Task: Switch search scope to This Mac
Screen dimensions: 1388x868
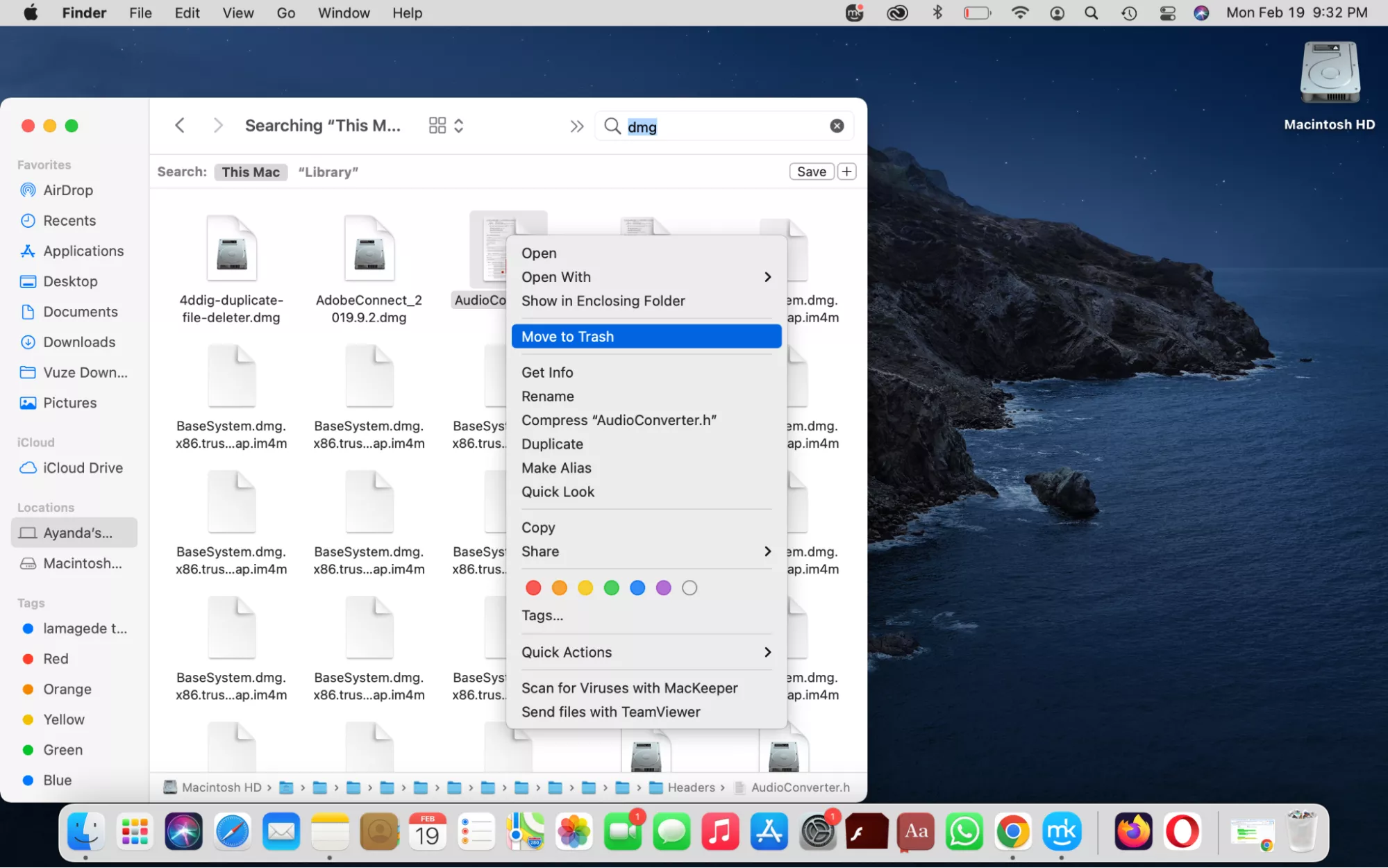Action: (251, 172)
